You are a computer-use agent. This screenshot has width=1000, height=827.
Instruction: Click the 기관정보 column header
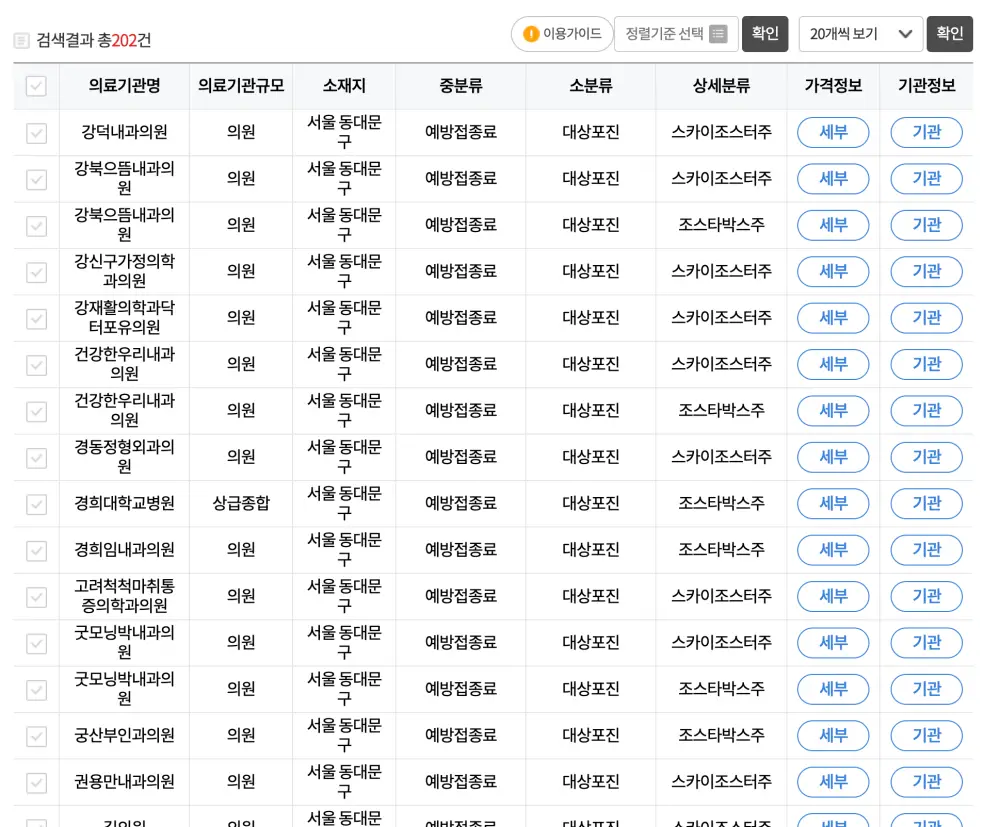point(926,85)
